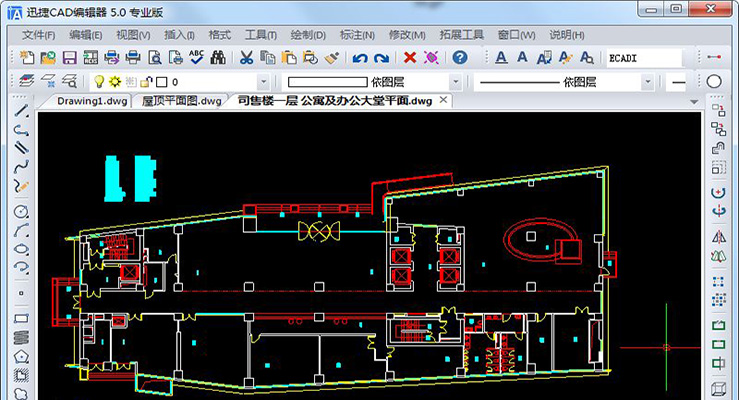Switch to the 屋顶平面图.dwg tab

[x=181, y=101]
